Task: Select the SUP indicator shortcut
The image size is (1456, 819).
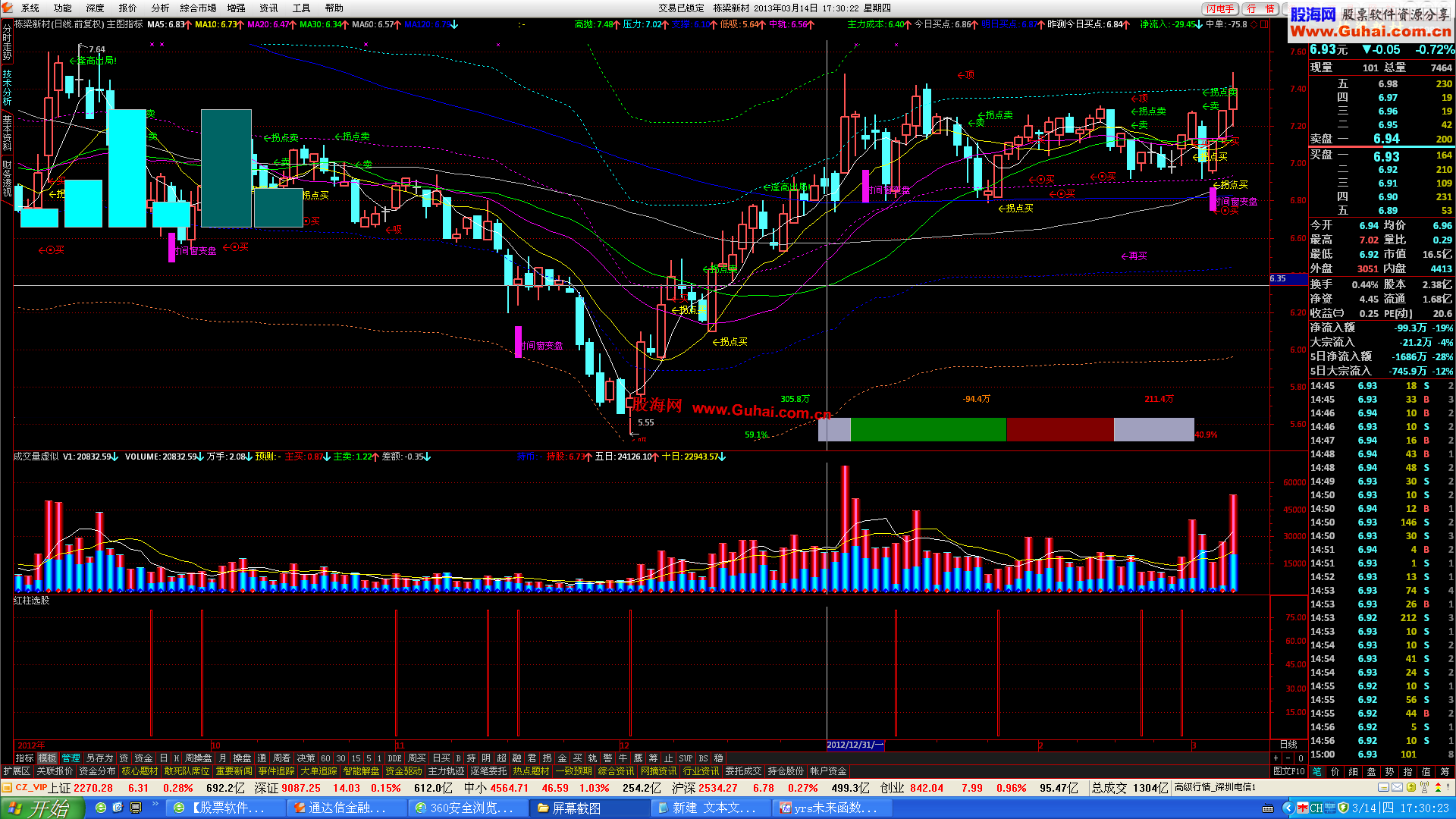Action: click(686, 758)
